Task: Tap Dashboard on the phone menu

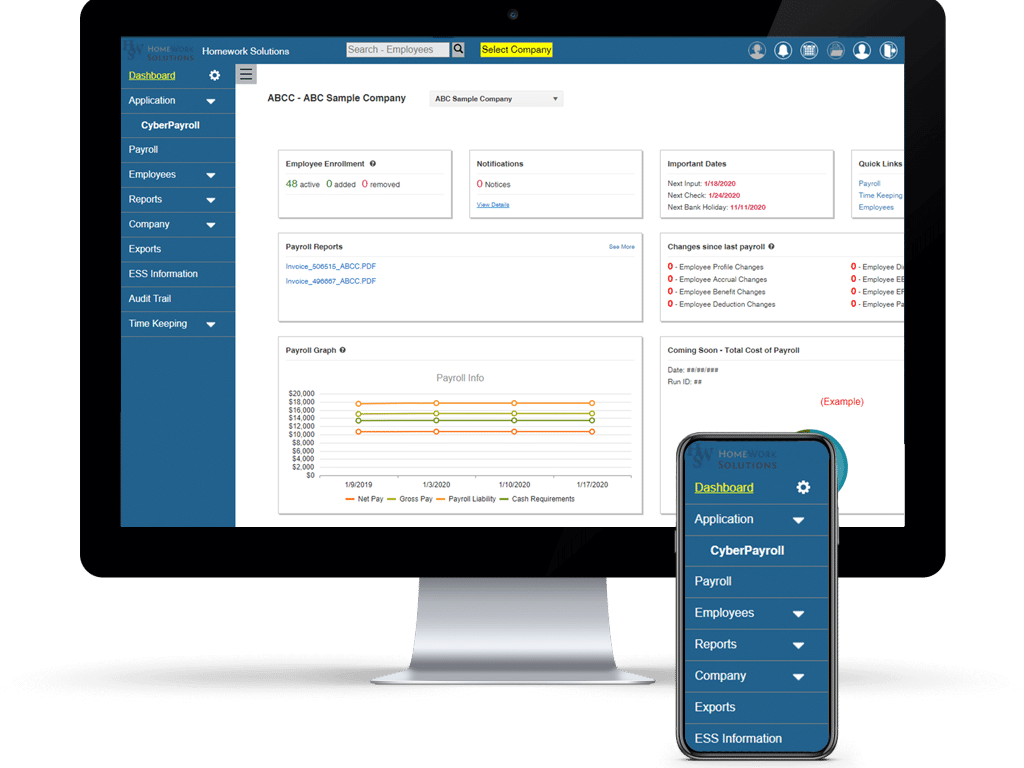Action: 724,487
